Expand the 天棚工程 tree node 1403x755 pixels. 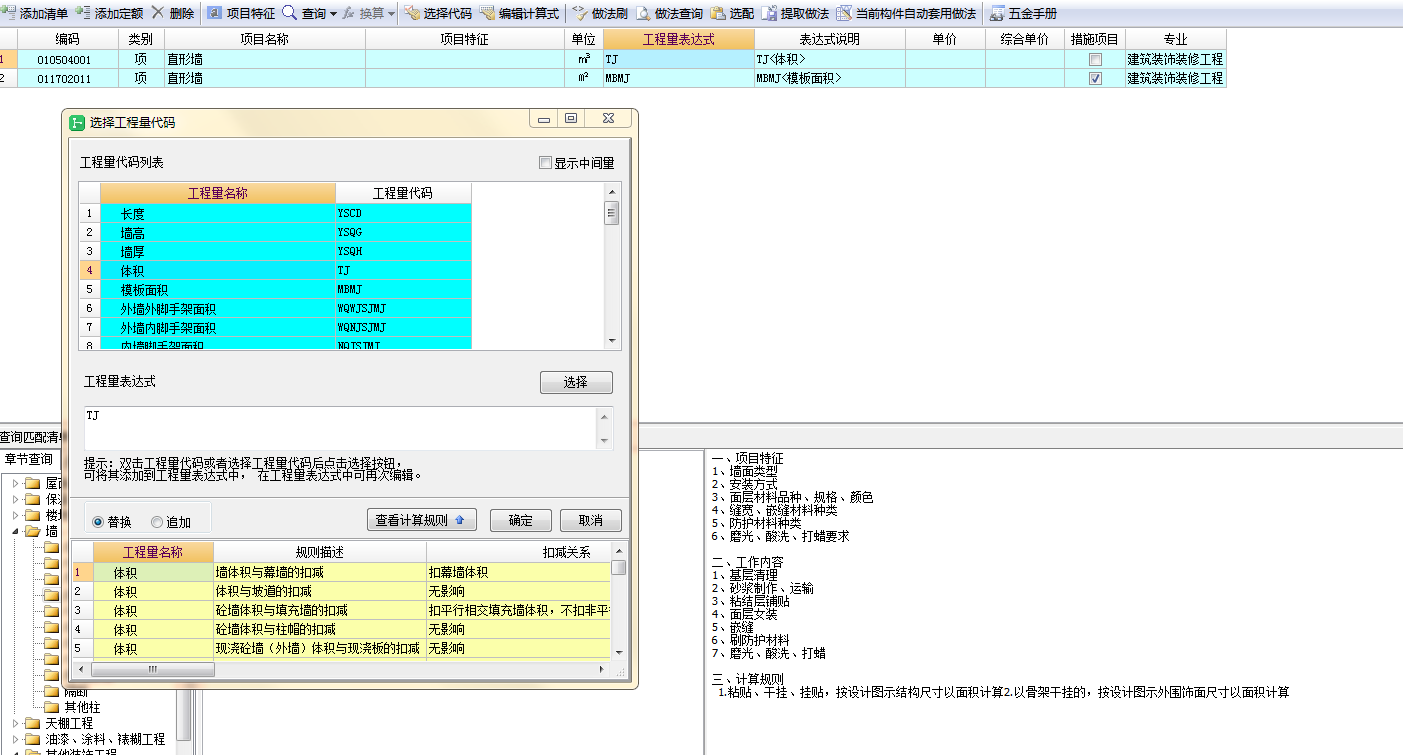click(x=15, y=723)
